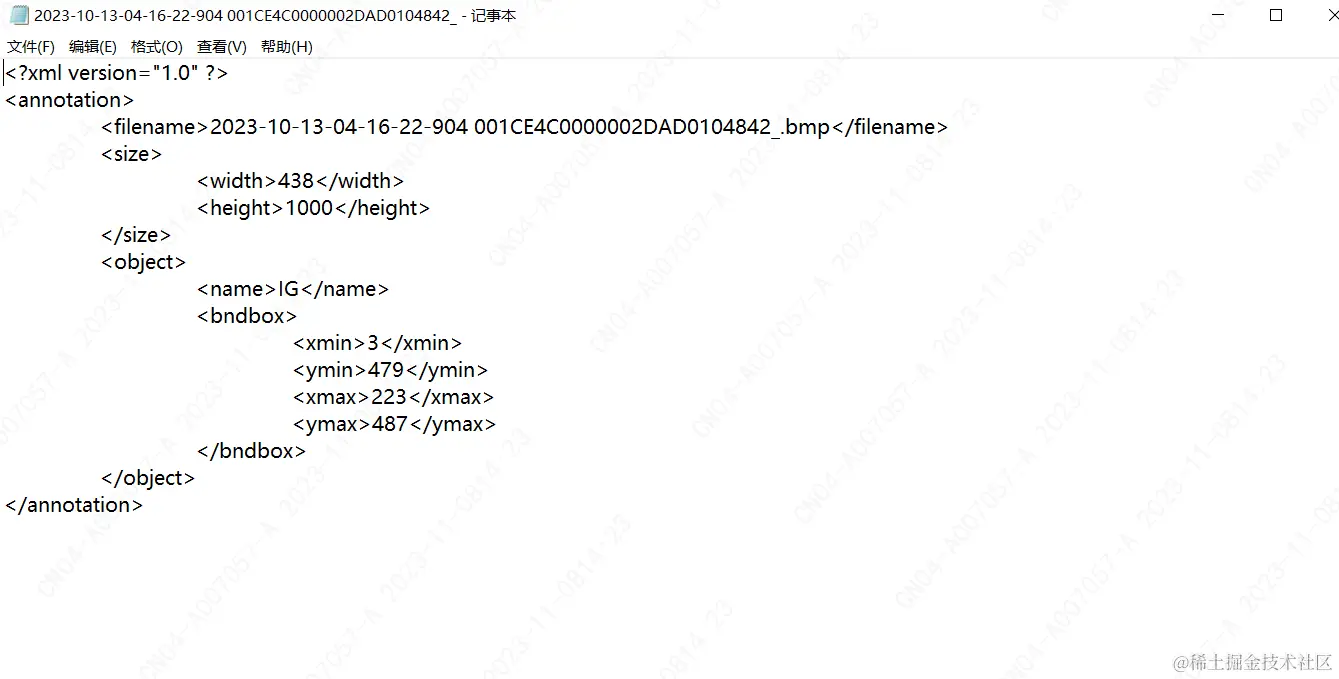The image size is (1339, 679).
Task: Click the xmax value 223 line
Action: click(x=394, y=397)
